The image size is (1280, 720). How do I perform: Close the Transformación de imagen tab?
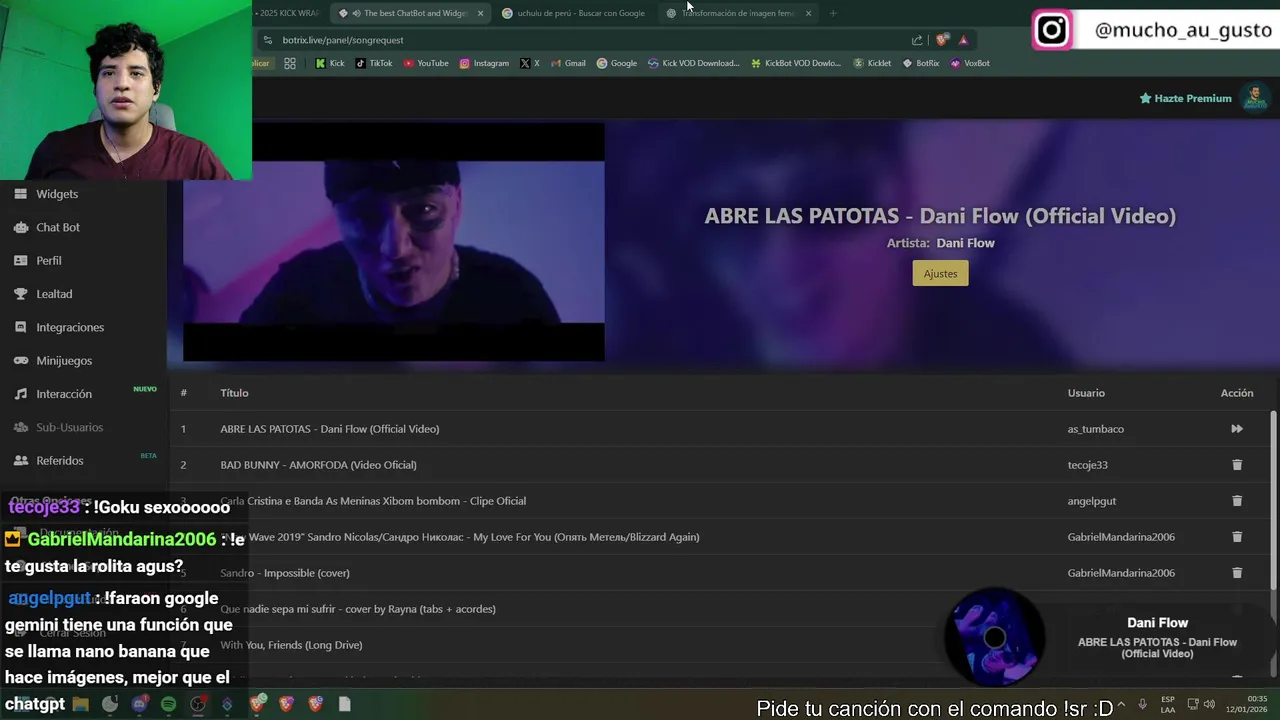(808, 13)
